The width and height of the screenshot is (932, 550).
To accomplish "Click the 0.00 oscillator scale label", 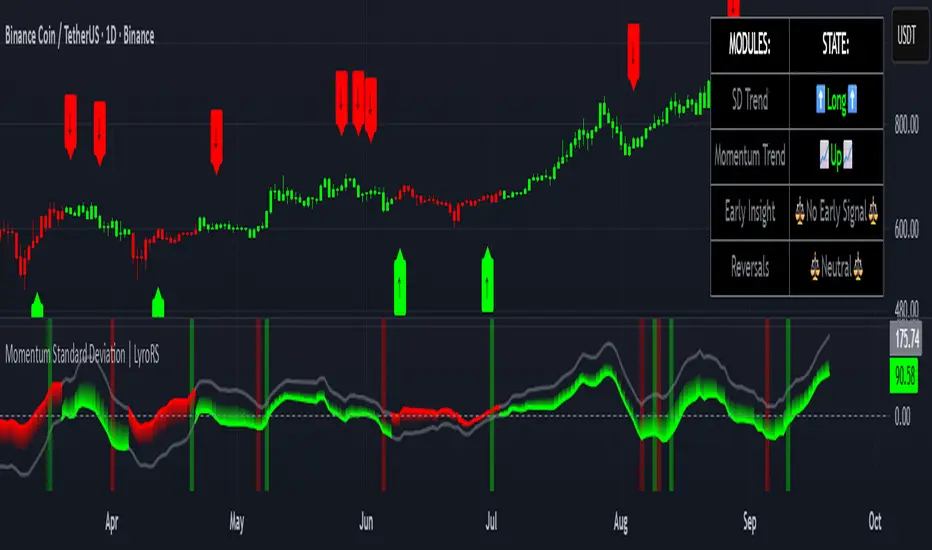I will click(902, 417).
